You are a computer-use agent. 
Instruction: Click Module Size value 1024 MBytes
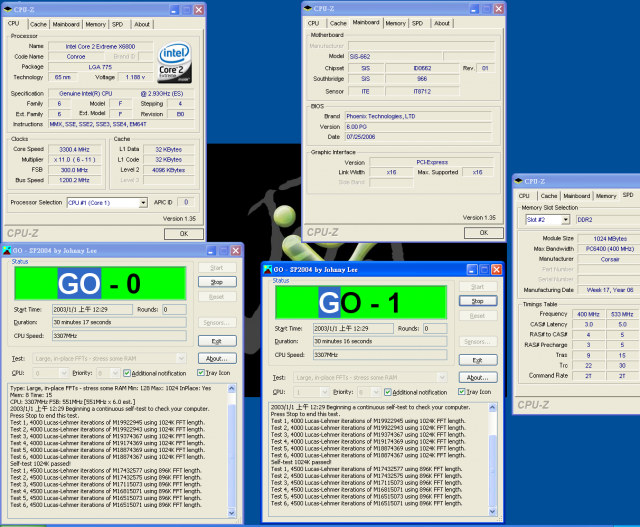coord(610,239)
